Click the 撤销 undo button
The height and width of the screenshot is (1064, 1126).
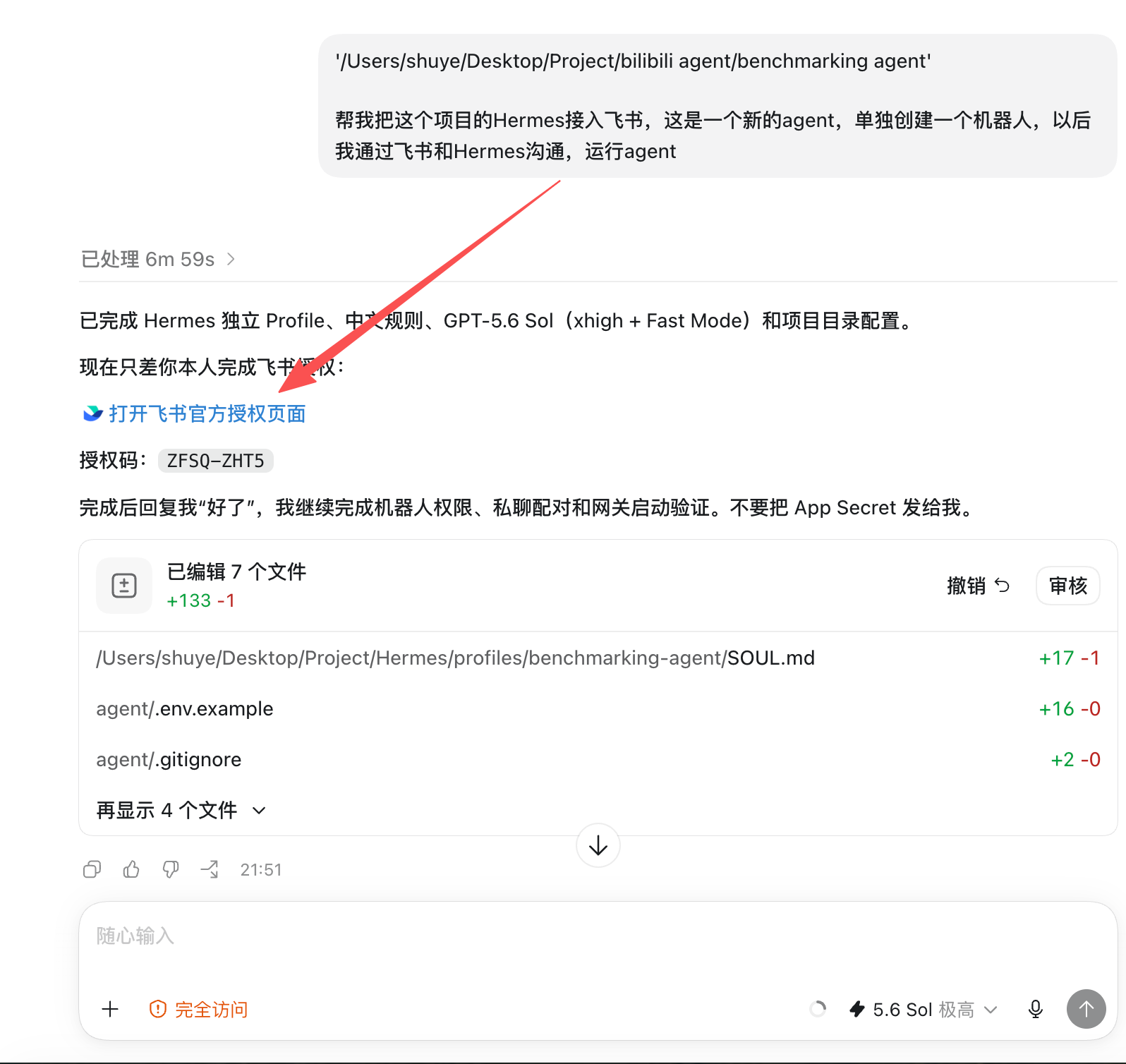coord(978,586)
